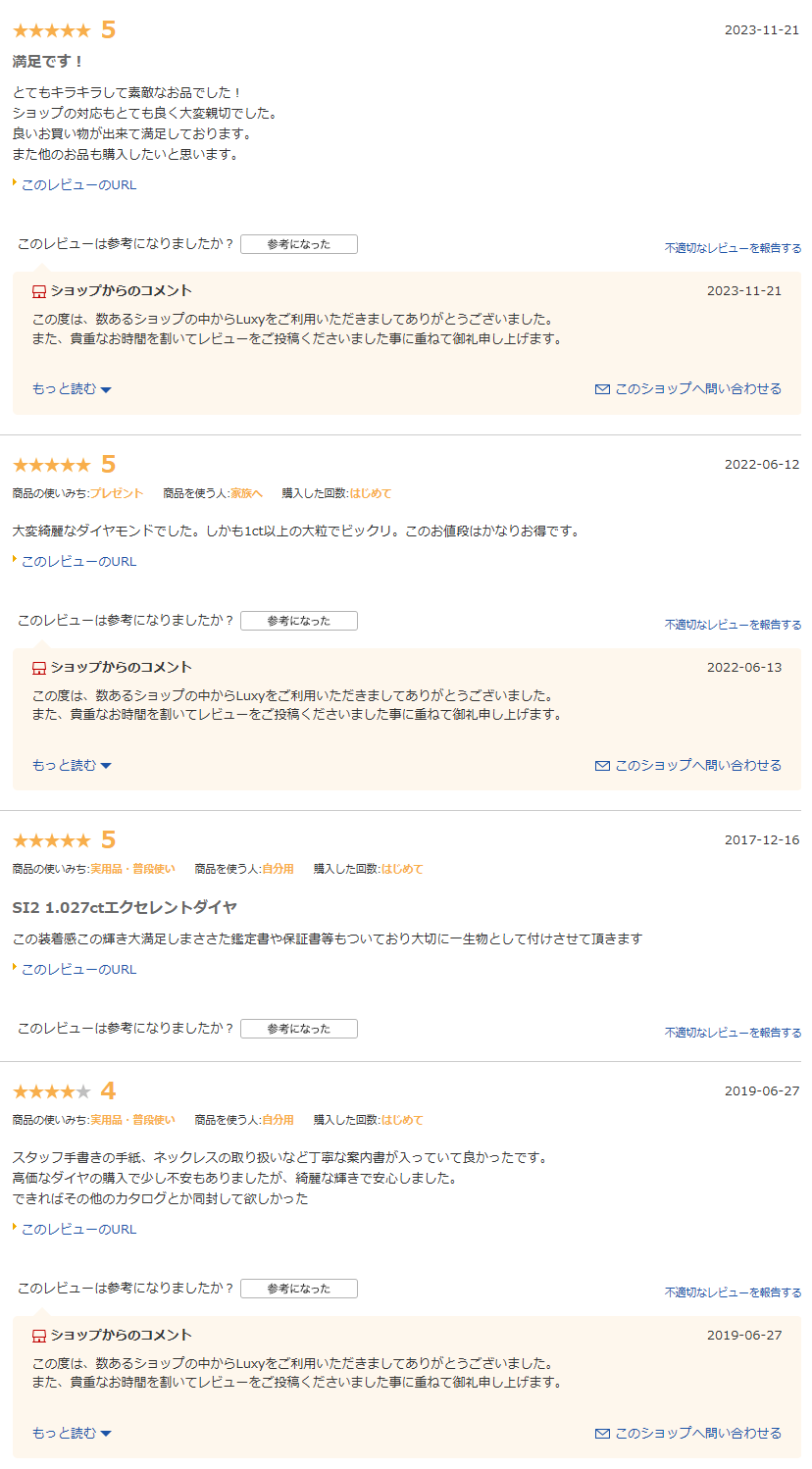The image size is (812, 1469).
Task: Mark the 2022-06-12 diamond review as 参考になった
Action: pyautogui.click(x=299, y=621)
